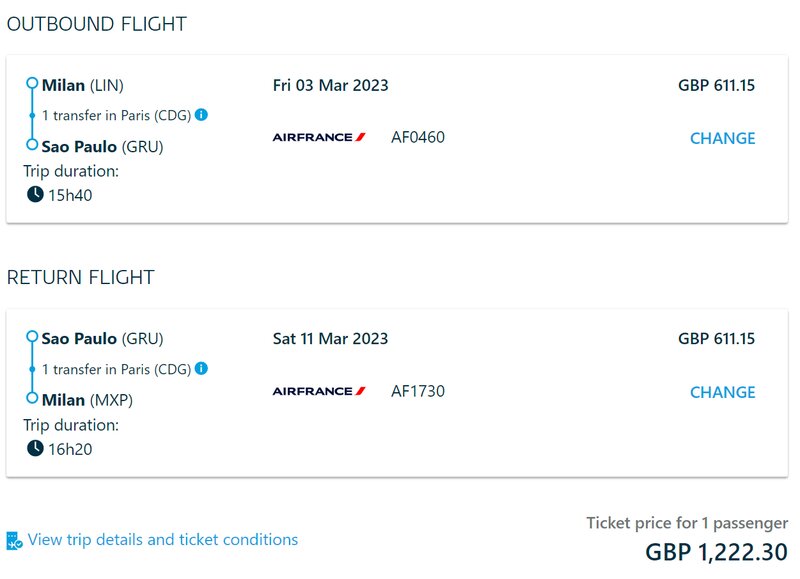Viewport: 800px width, 579px height.
Task: Click outbound transfer info icon
Action: point(202,115)
